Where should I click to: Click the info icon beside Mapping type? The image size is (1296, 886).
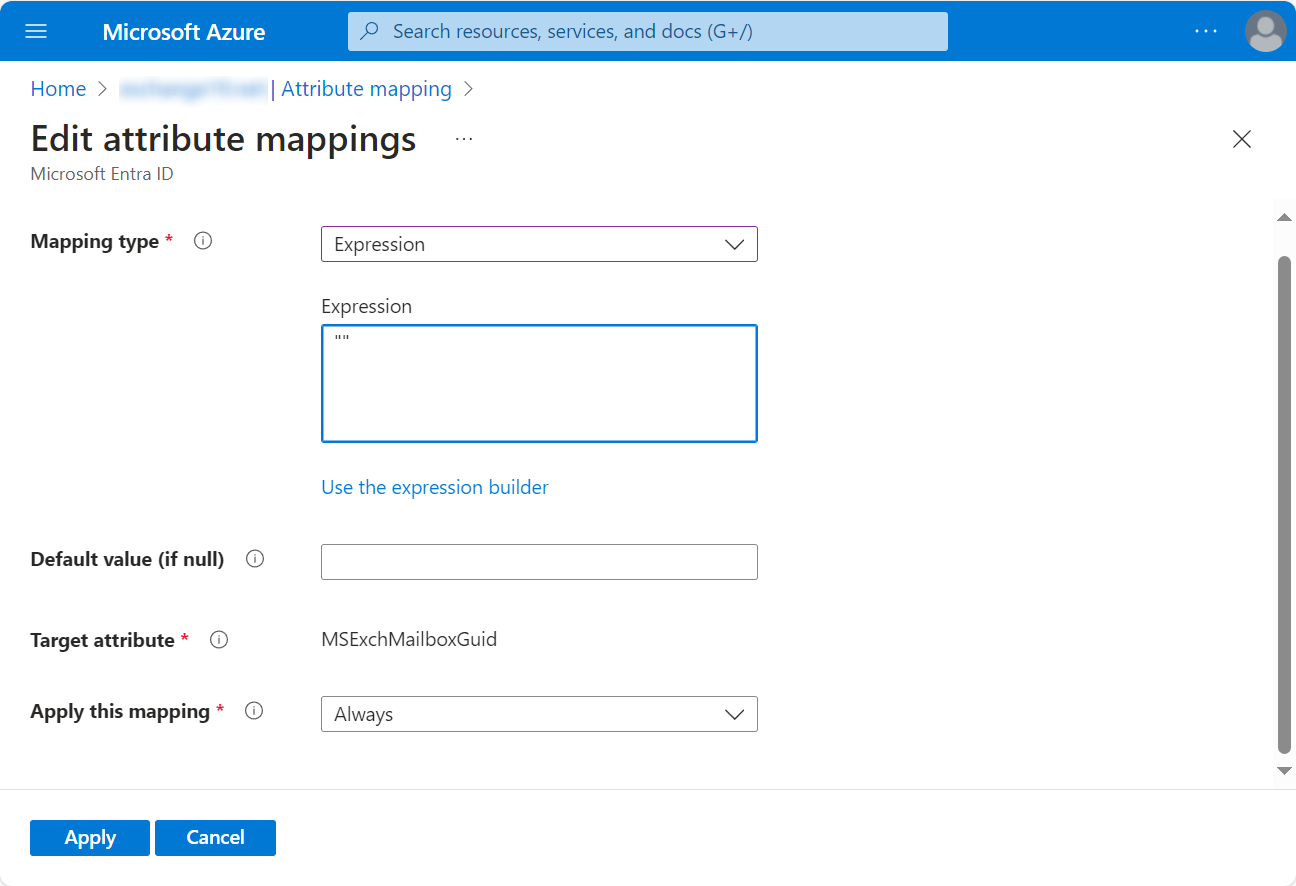point(203,240)
